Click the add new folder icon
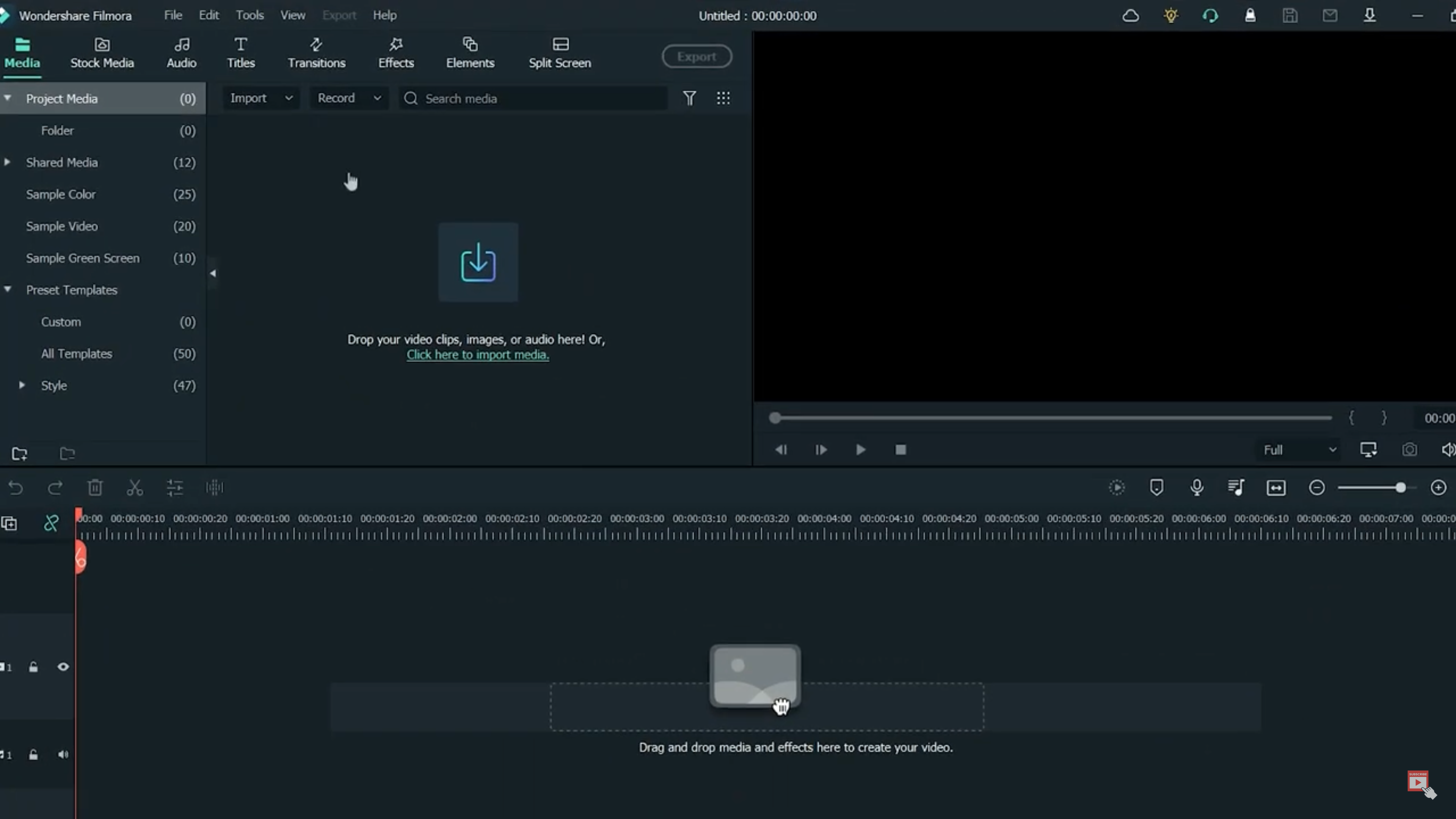Viewport: 1456px width, 819px height. (20, 453)
